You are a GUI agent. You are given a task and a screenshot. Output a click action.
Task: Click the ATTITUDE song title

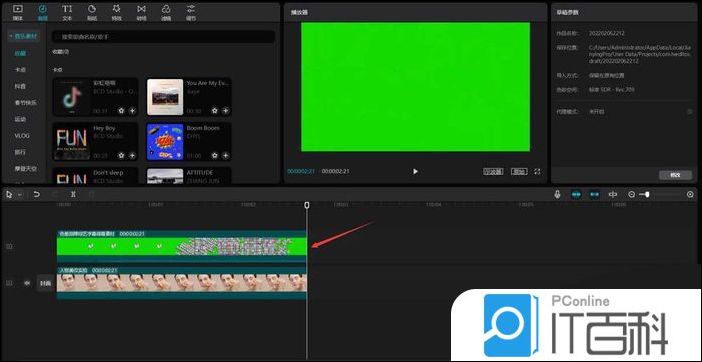[200, 173]
